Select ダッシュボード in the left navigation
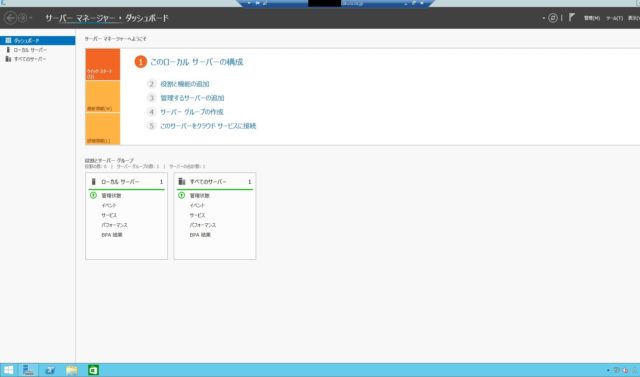 coord(38,40)
